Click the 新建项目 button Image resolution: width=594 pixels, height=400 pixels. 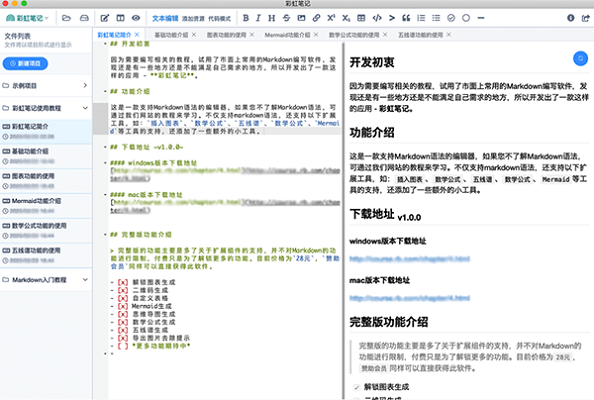pos(25,63)
